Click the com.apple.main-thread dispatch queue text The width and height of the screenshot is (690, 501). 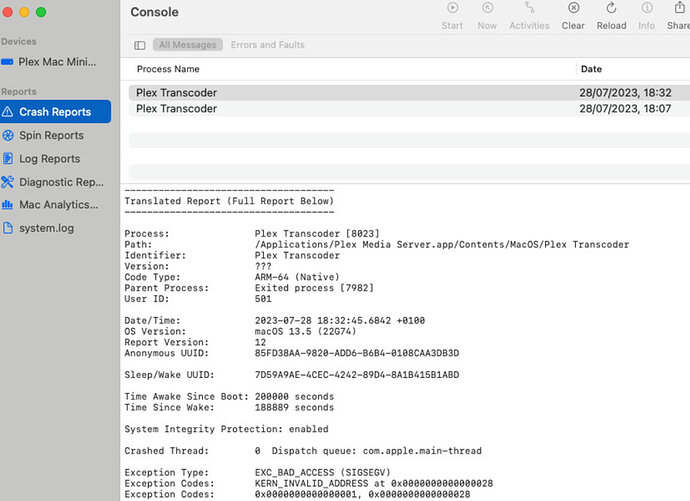coord(422,451)
